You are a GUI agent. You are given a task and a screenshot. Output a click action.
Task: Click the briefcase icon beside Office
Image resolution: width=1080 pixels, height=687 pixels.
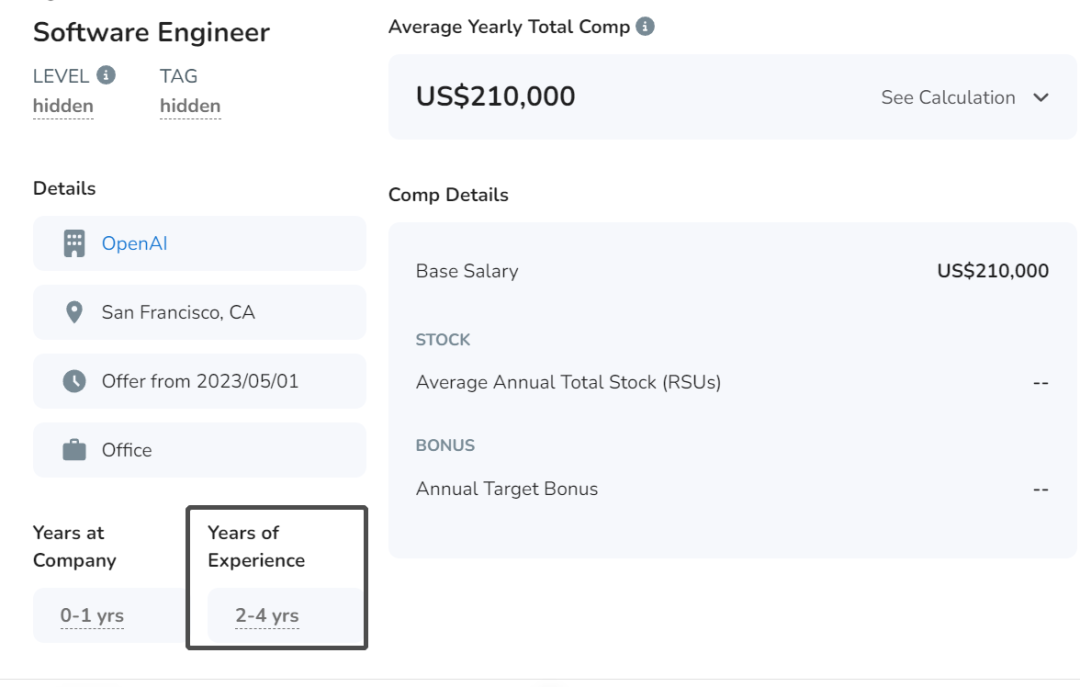[74, 450]
